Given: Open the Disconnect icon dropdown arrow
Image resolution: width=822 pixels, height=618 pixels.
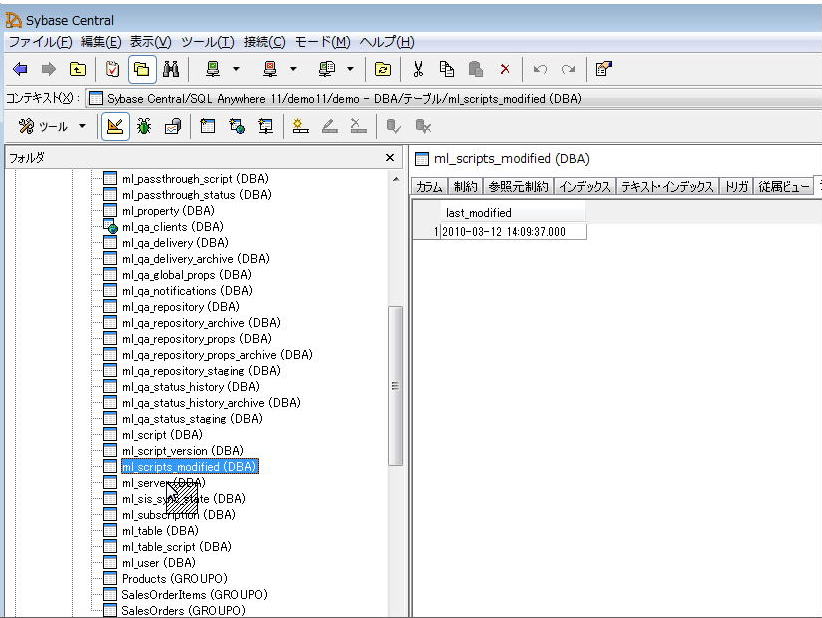Looking at the screenshot, I should [293, 69].
